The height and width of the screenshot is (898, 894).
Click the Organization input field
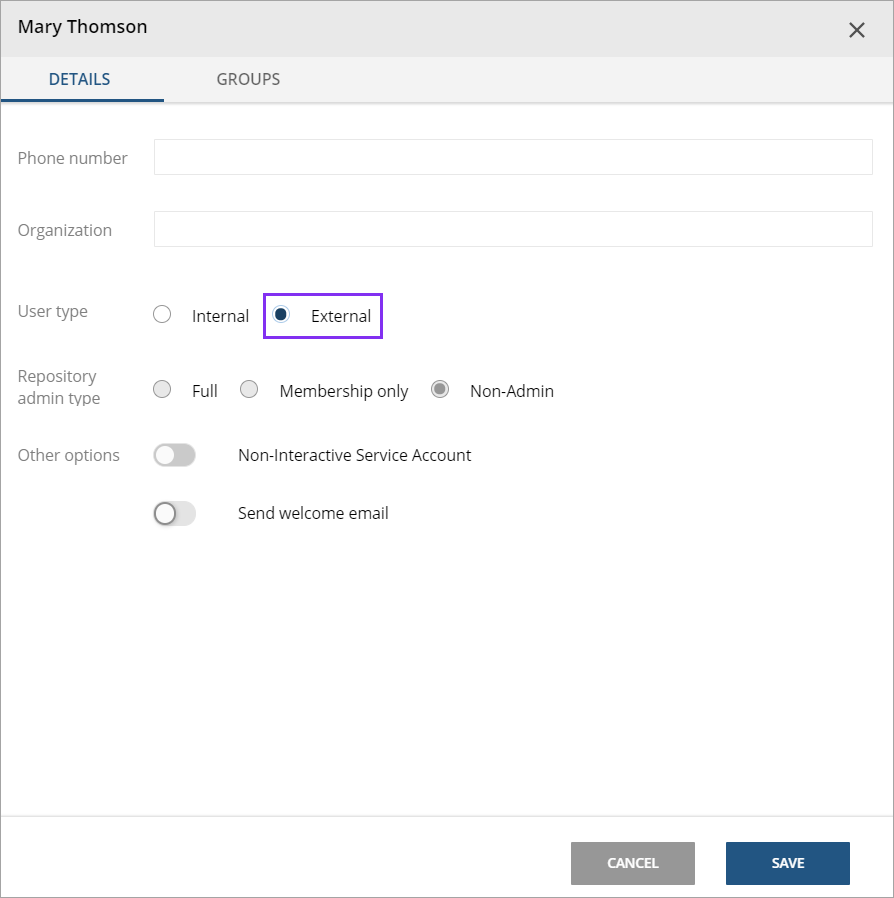[x=513, y=229]
